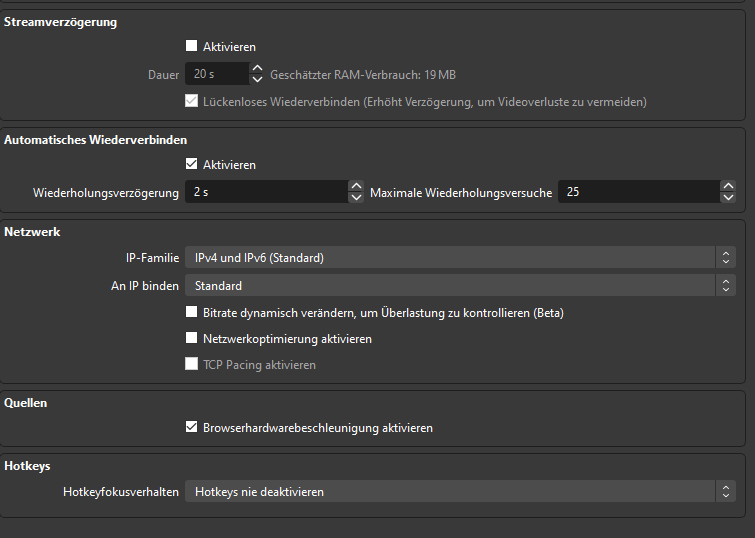Click the Maximale Wiederholungsversuche input field
Image resolution: width=755 pixels, height=538 pixels.
637,192
